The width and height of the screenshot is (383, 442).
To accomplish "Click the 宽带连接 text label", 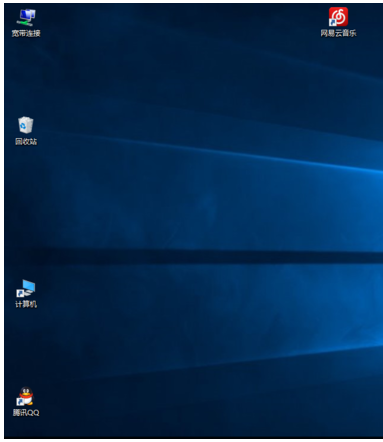I will pos(26,33).
